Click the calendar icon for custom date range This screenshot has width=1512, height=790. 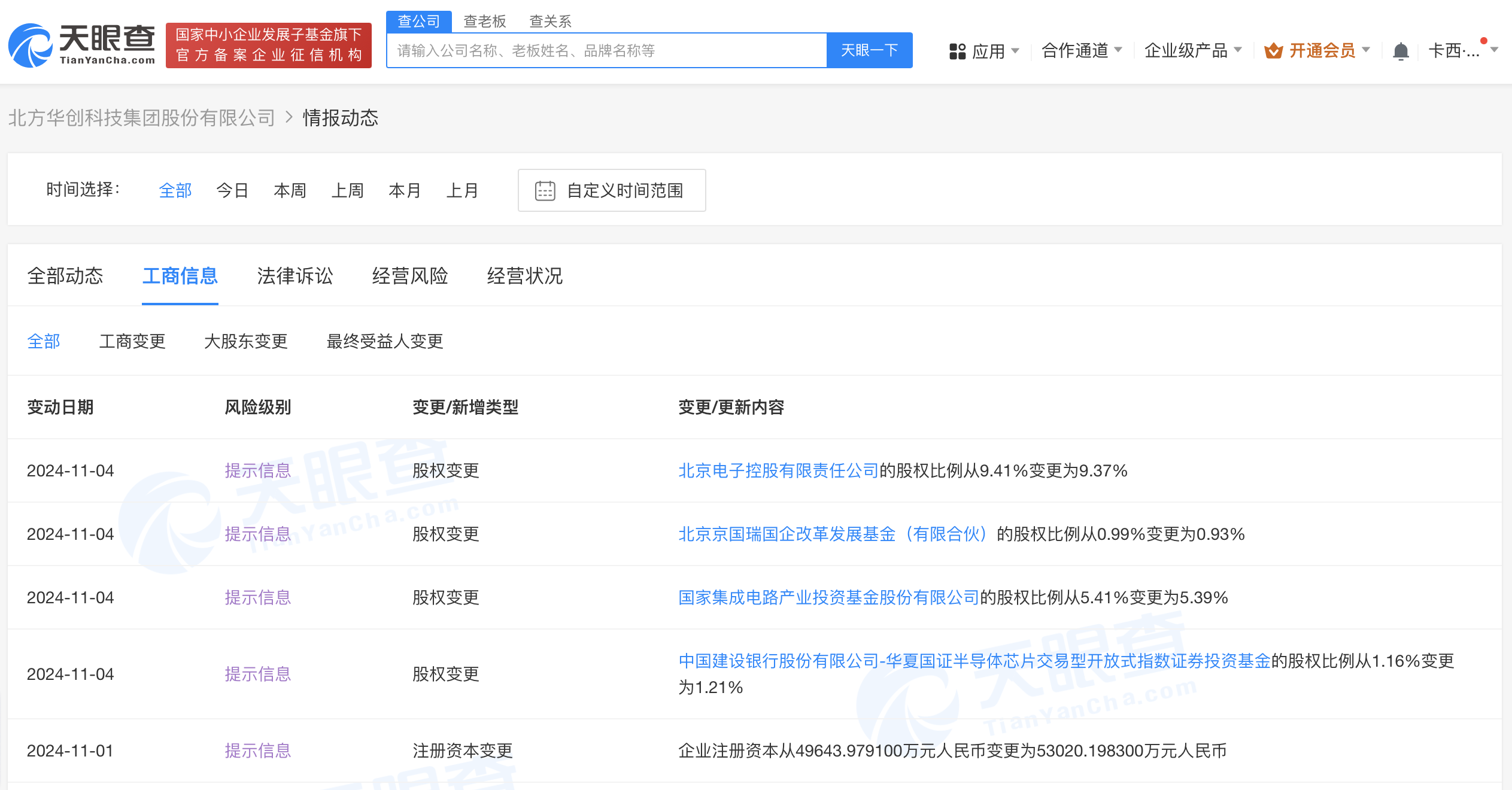(545, 191)
